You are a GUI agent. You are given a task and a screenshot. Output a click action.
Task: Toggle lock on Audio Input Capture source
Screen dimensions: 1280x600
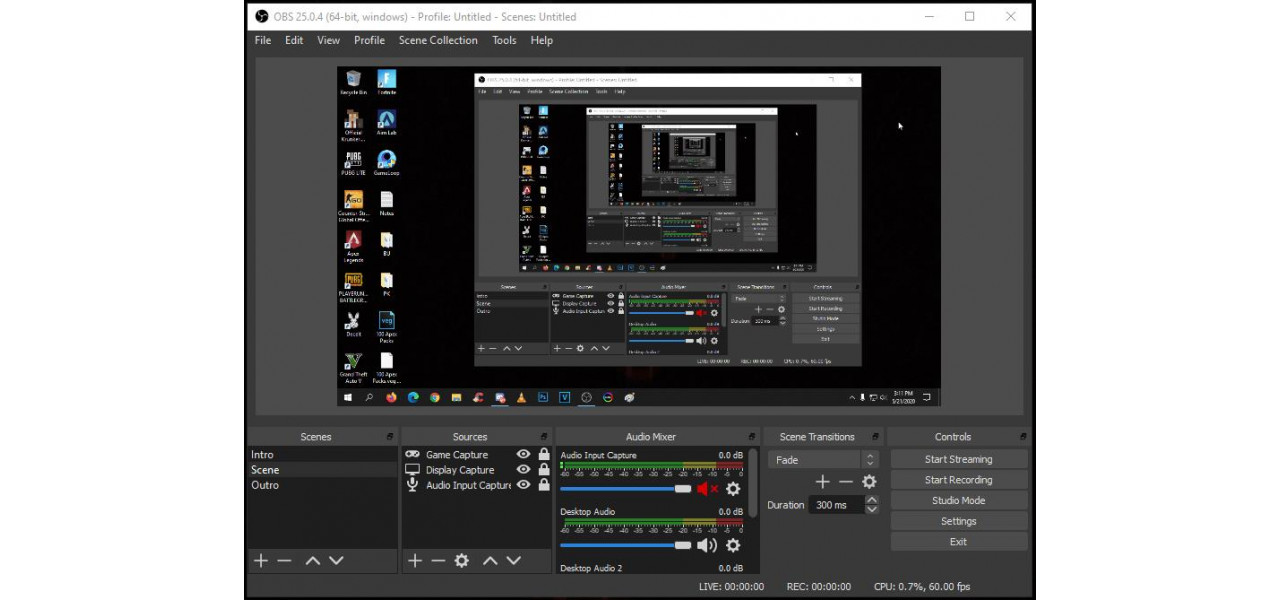(x=544, y=485)
